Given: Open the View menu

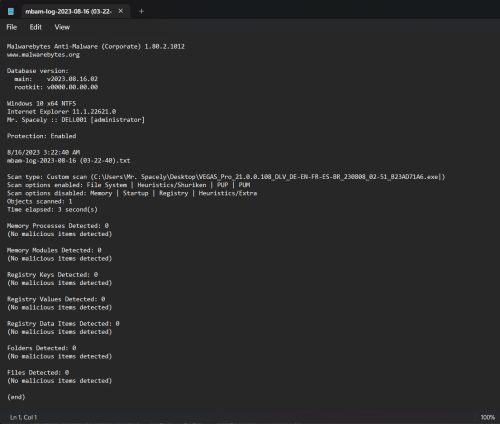Looking at the screenshot, I should [x=62, y=27].
